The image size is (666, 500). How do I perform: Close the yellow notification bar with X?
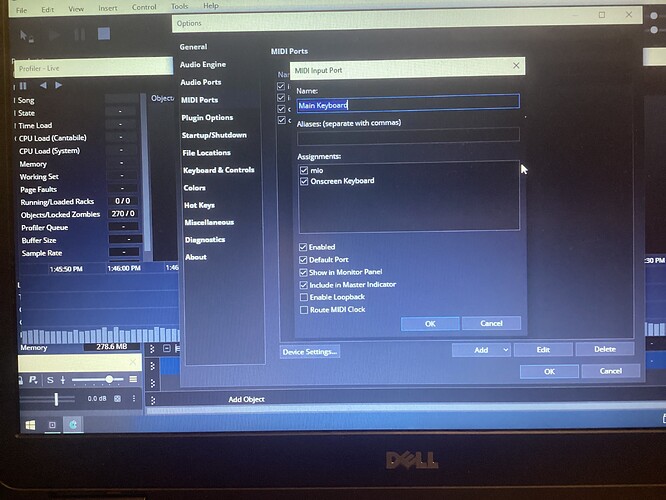[133, 362]
